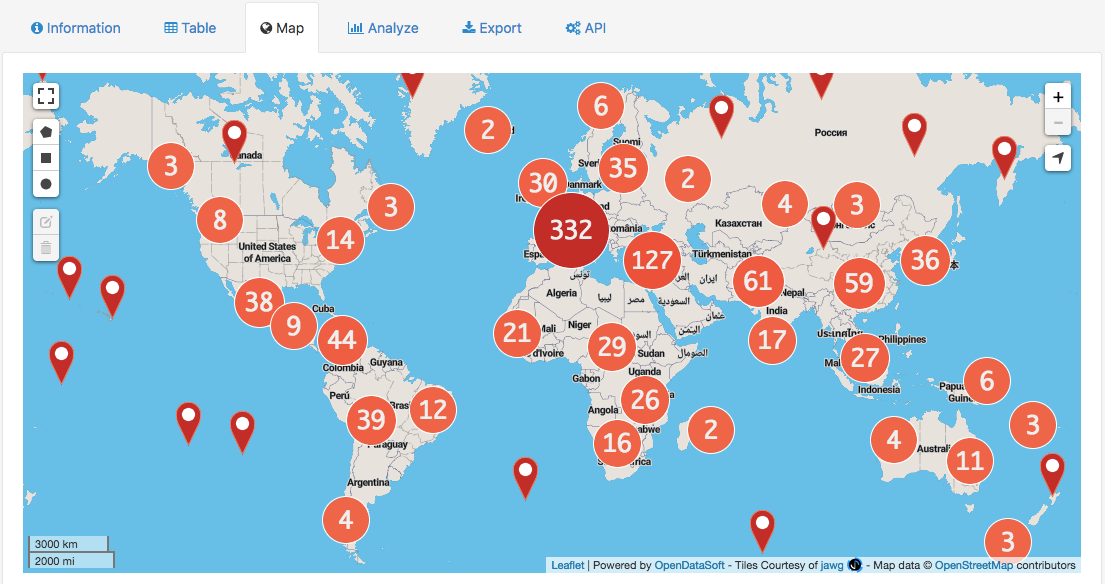Switch to the Information tab

pyautogui.click(x=76, y=28)
